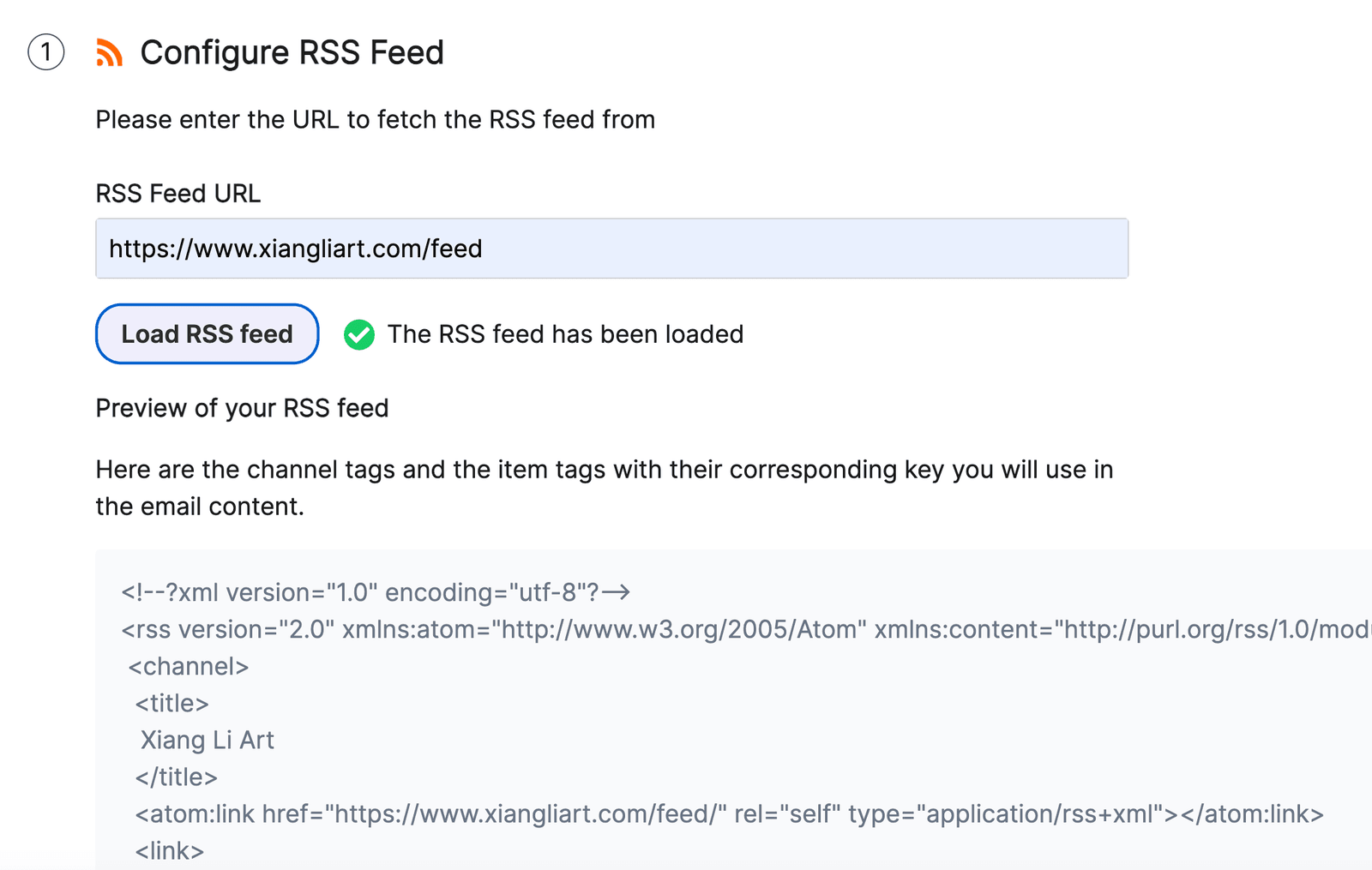Focus the RSS Feed URL input field

tap(611, 249)
